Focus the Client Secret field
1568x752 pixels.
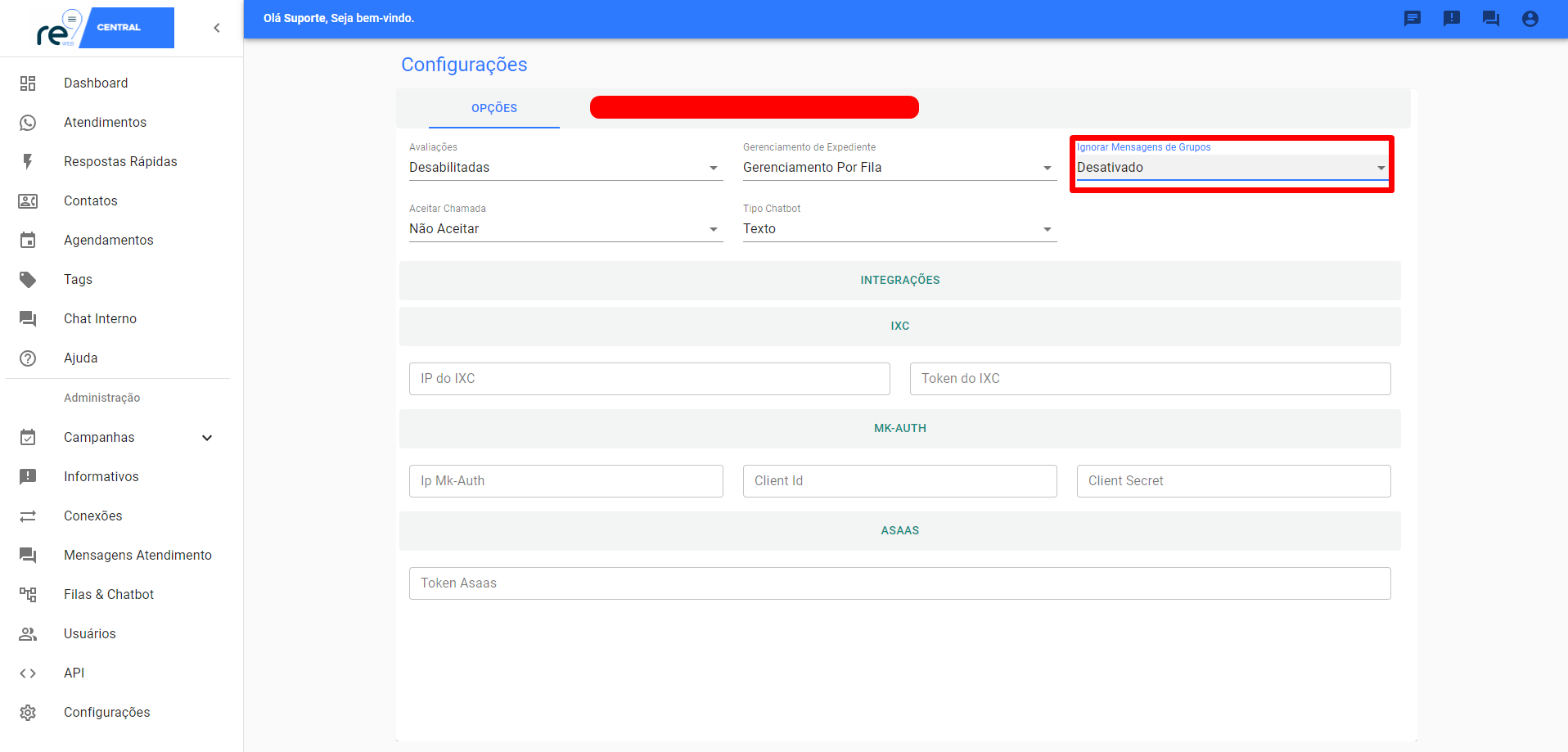(1234, 481)
